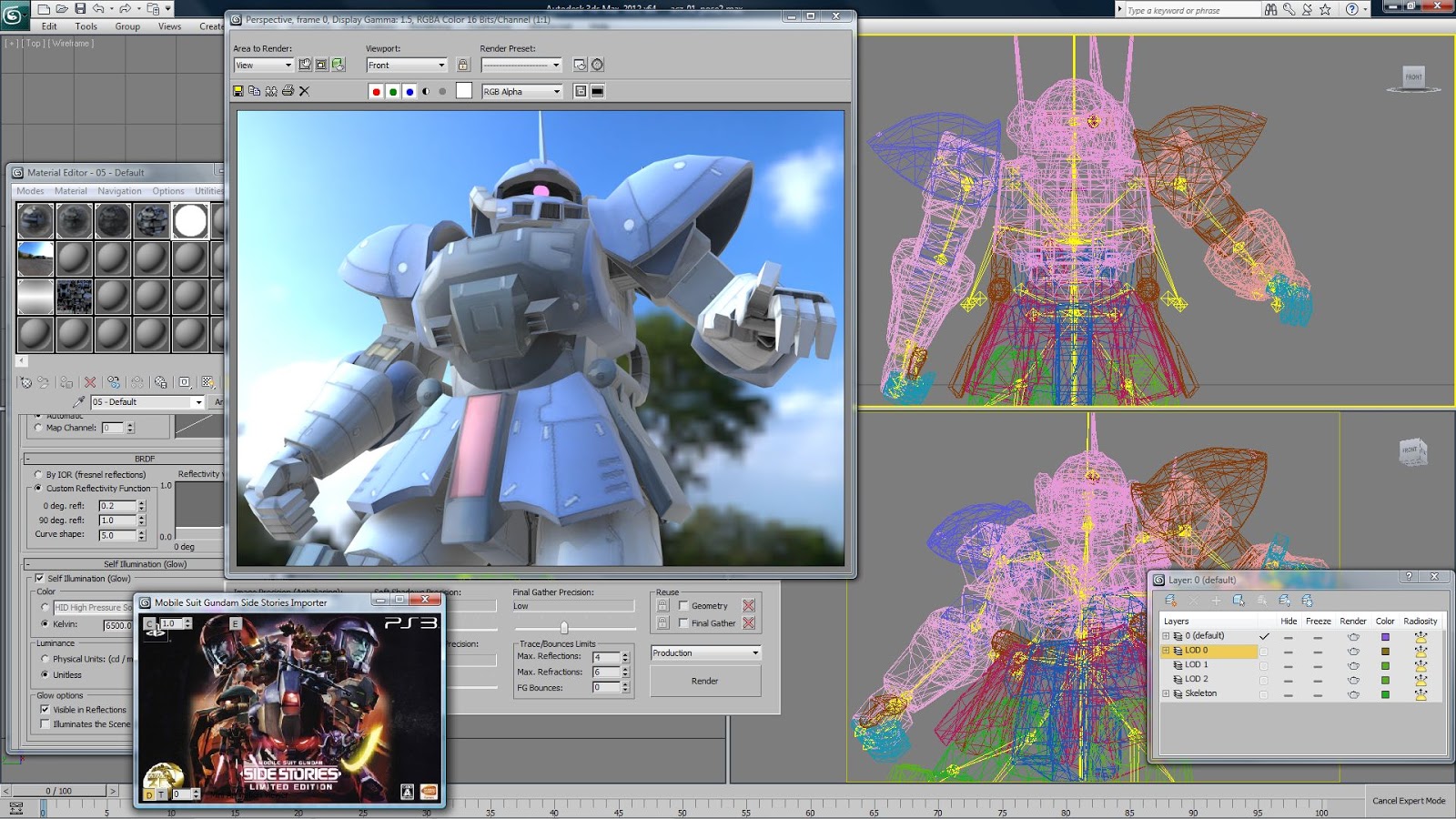Uncheck Self Illumination (Glow) checkbox
The image size is (1456, 819).
tap(40, 578)
